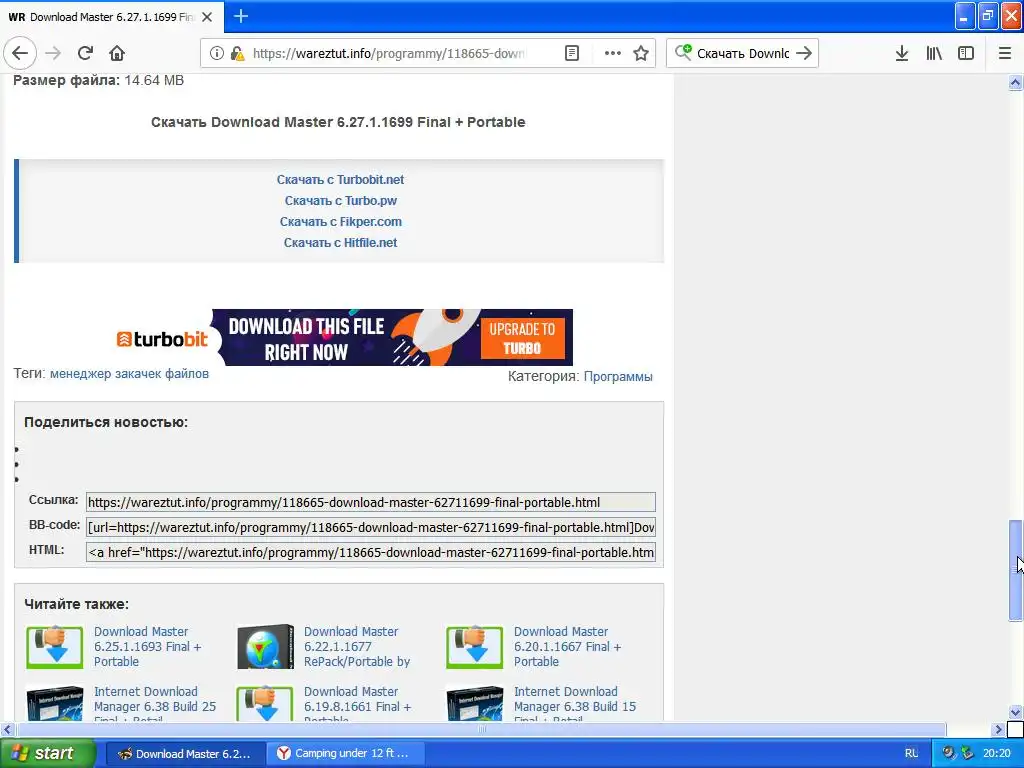Select the BB-code field
The height and width of the screenshot is (768, 1024).
point(370,527)
